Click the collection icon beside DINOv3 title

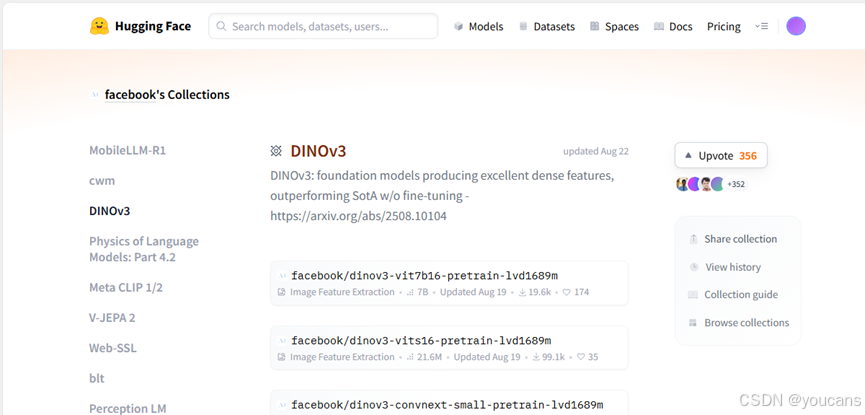276,151
